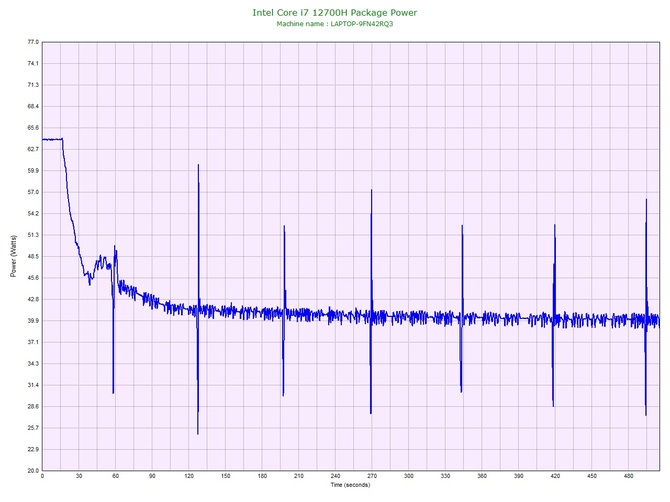Click the 37.1 power axis label

(33, 342)
